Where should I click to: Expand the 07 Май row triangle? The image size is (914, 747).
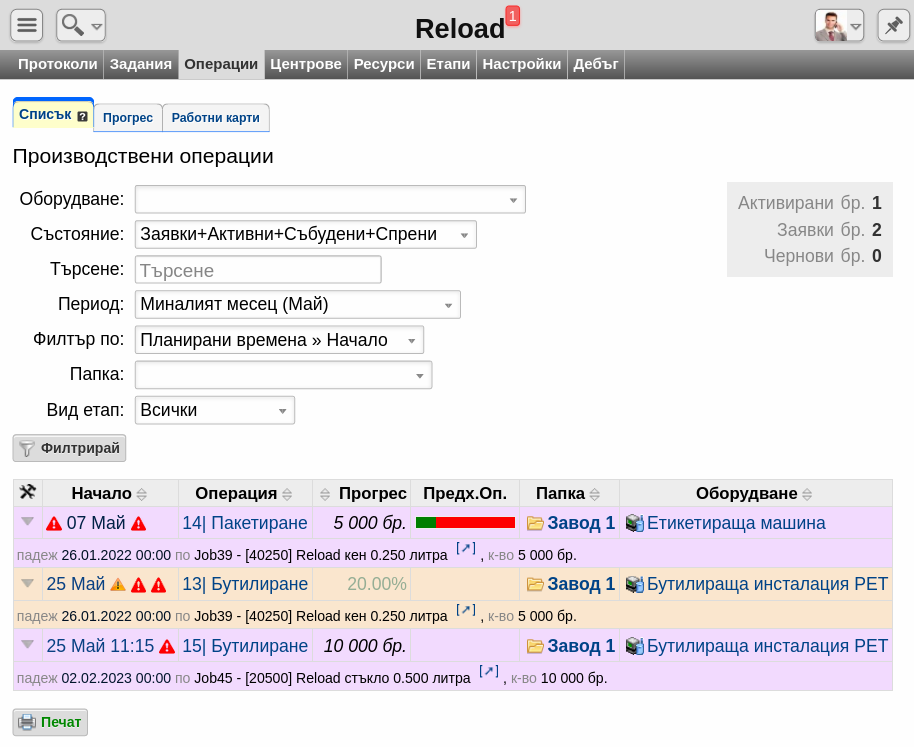(x=27, y=522)
